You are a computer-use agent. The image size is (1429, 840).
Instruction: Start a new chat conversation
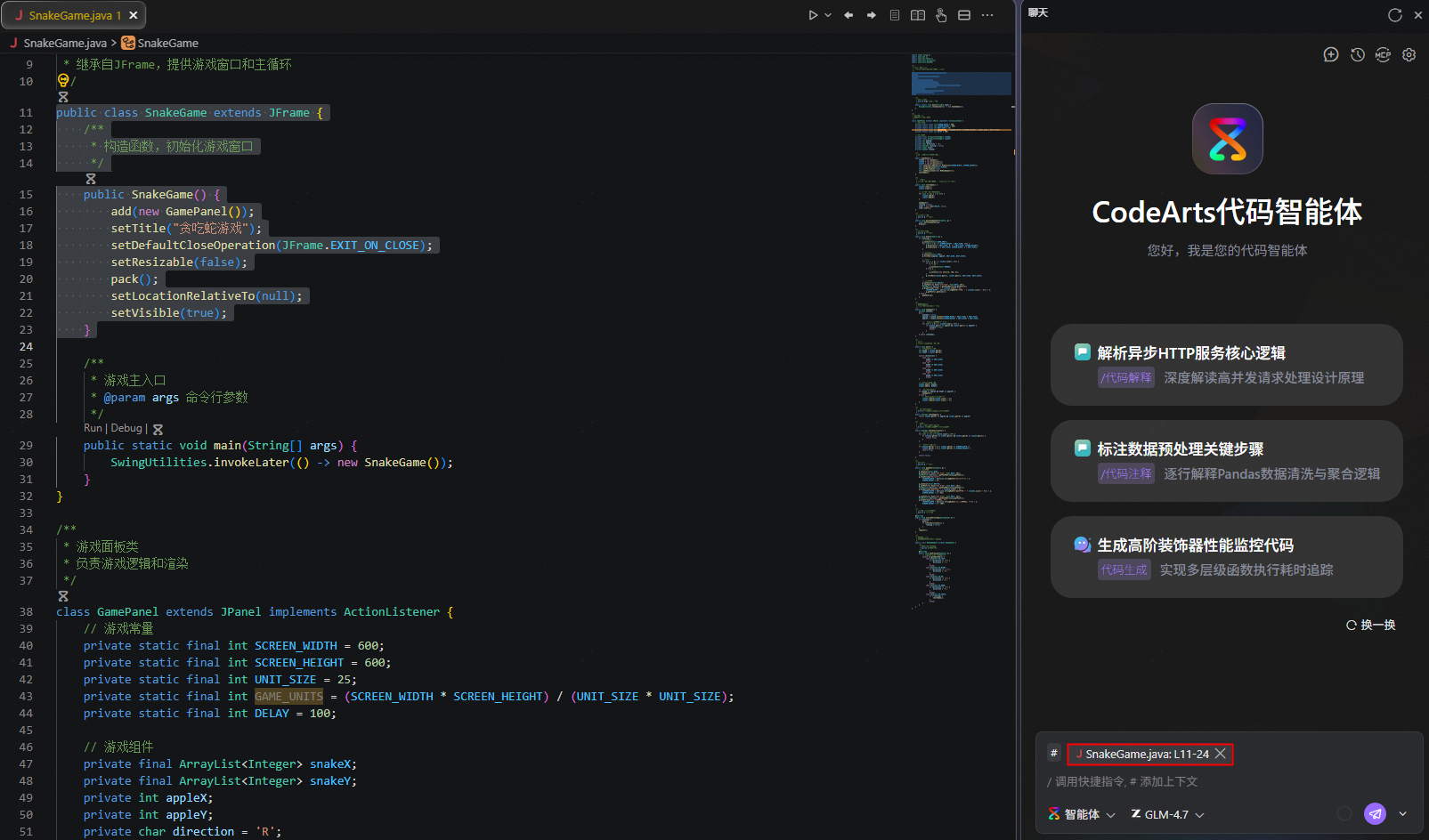point(1331,55)
